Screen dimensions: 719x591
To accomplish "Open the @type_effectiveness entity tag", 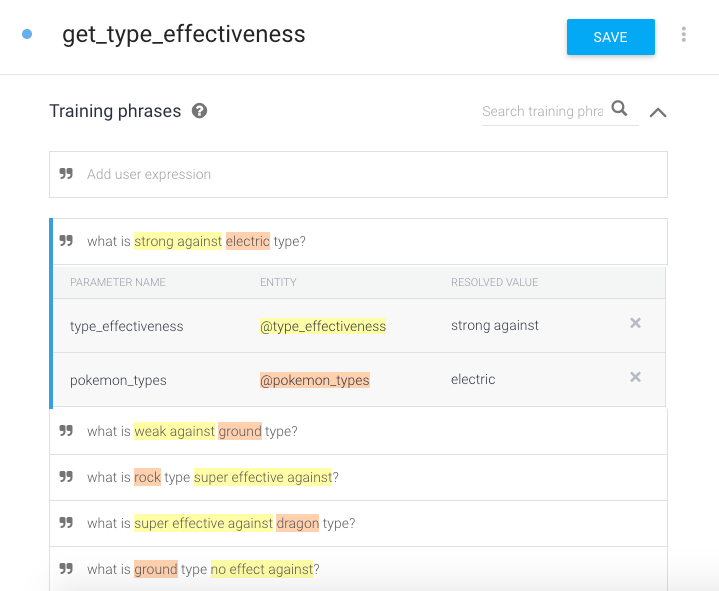I will (x=323, y=326).
